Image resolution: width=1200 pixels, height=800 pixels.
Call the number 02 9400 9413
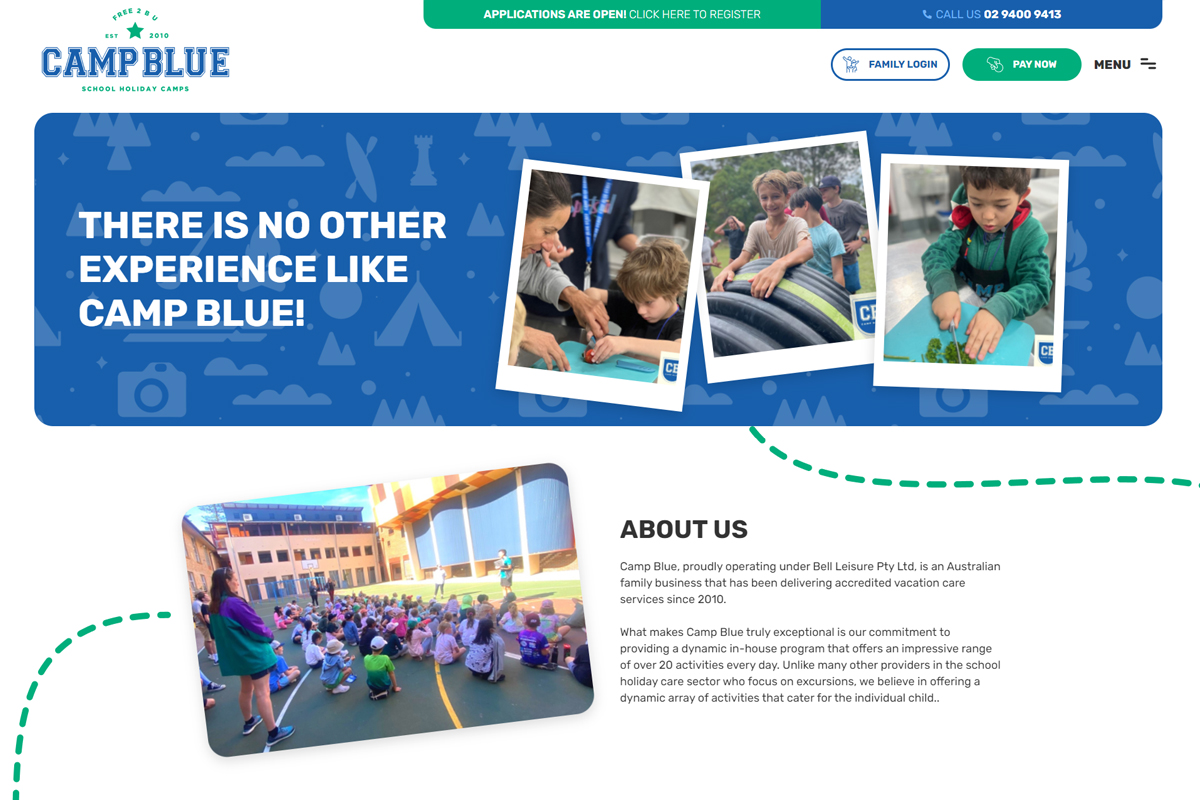pos(1022,15)
